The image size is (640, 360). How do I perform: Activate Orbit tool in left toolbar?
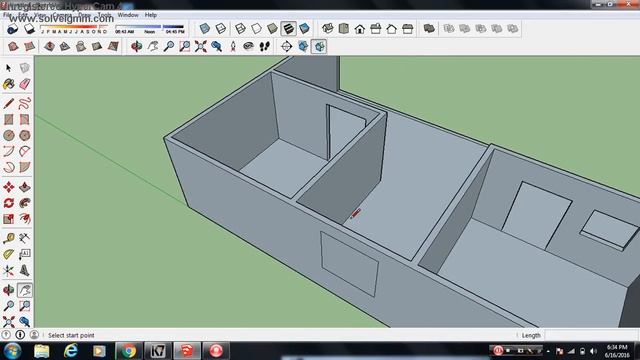pyautogui.click(x=9, y=290)
